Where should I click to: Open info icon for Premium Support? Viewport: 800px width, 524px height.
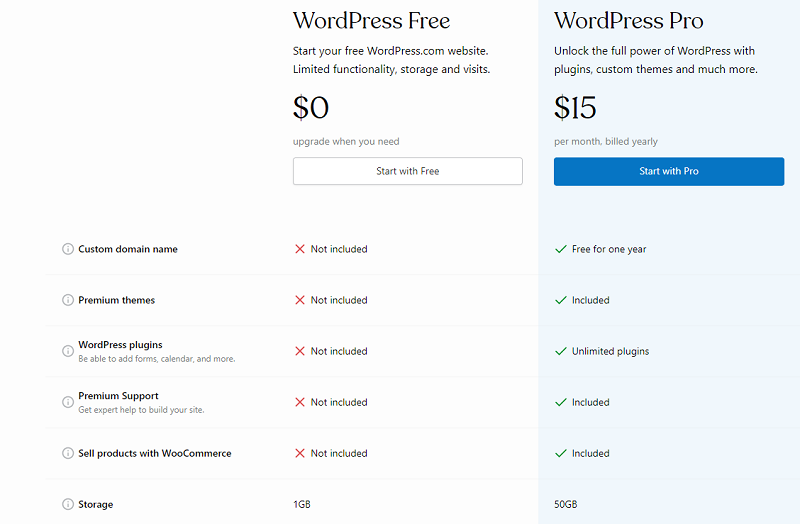68,402
